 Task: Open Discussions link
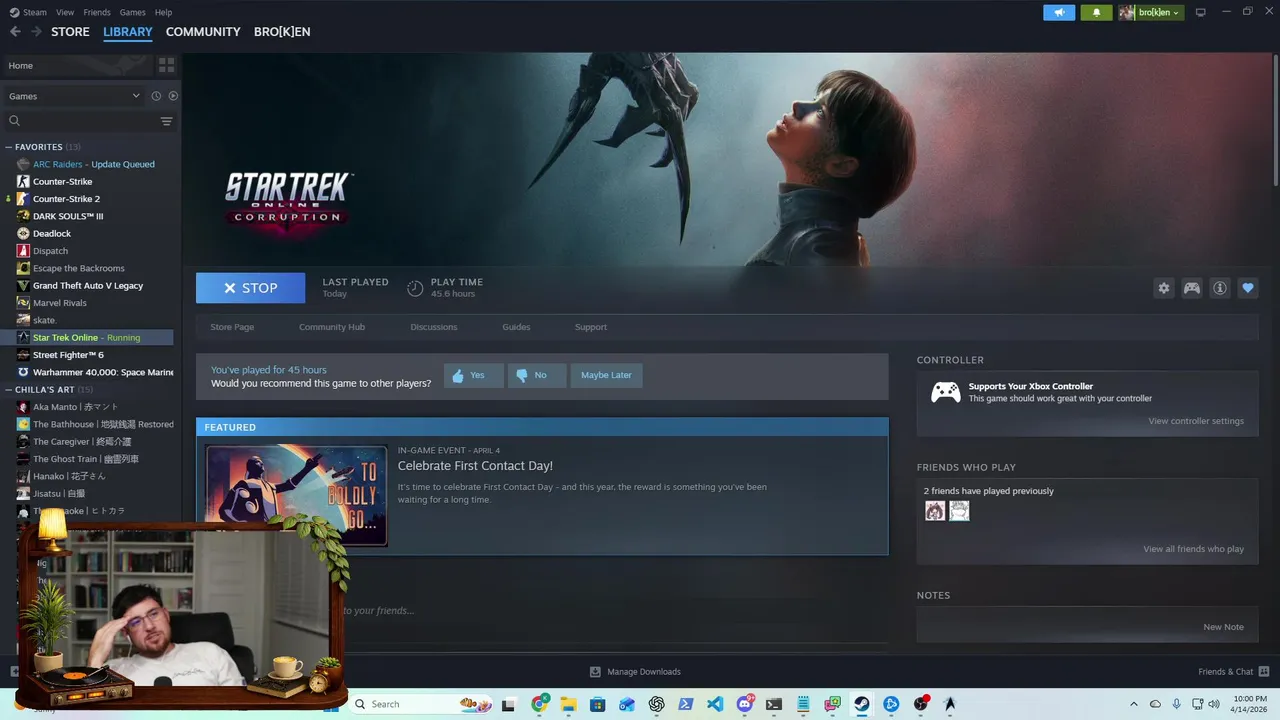[x=434, y=327]
